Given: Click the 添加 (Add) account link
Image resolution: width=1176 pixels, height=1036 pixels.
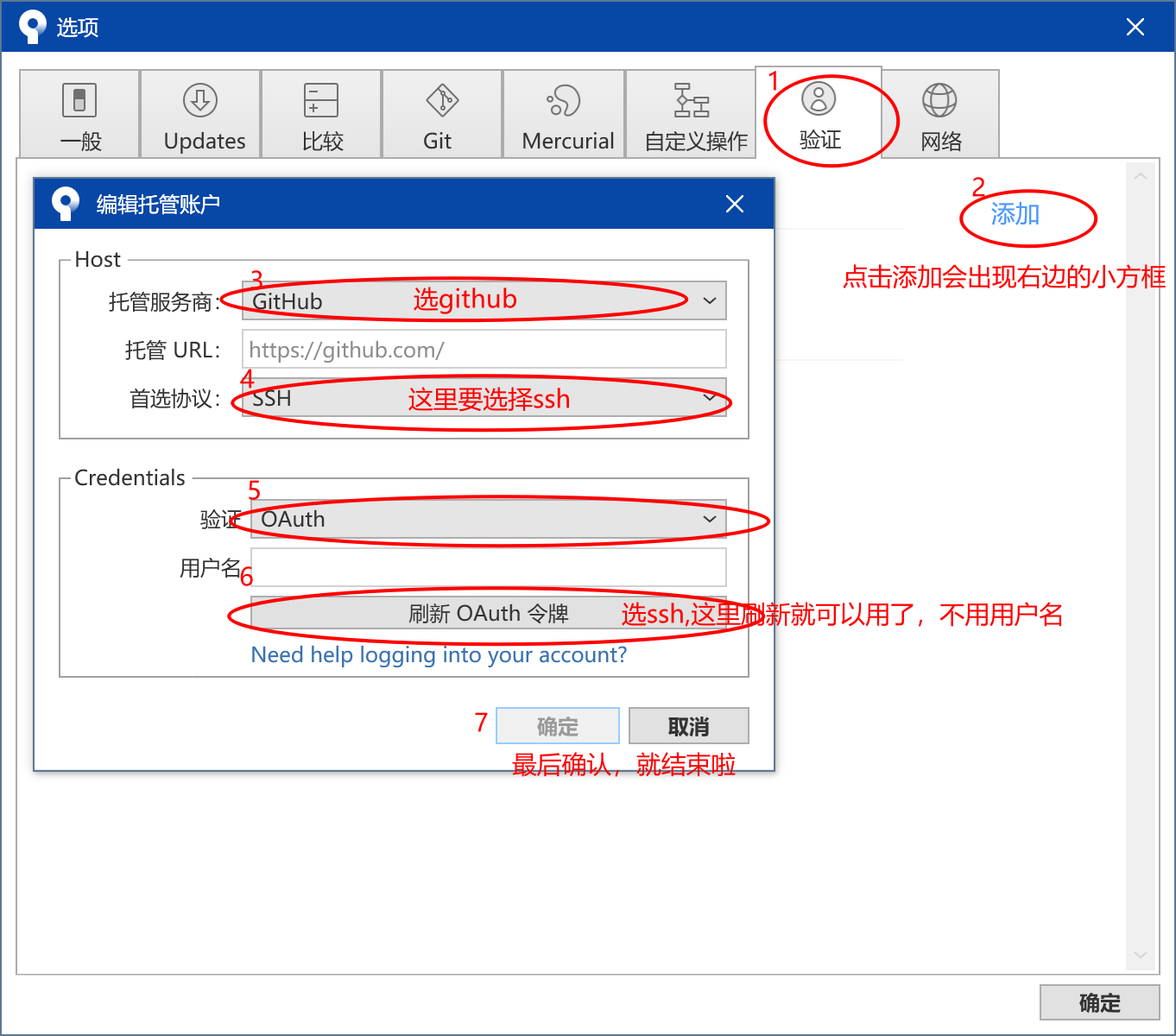Looking at the screenshot, I should click(x=1015, y=214).
